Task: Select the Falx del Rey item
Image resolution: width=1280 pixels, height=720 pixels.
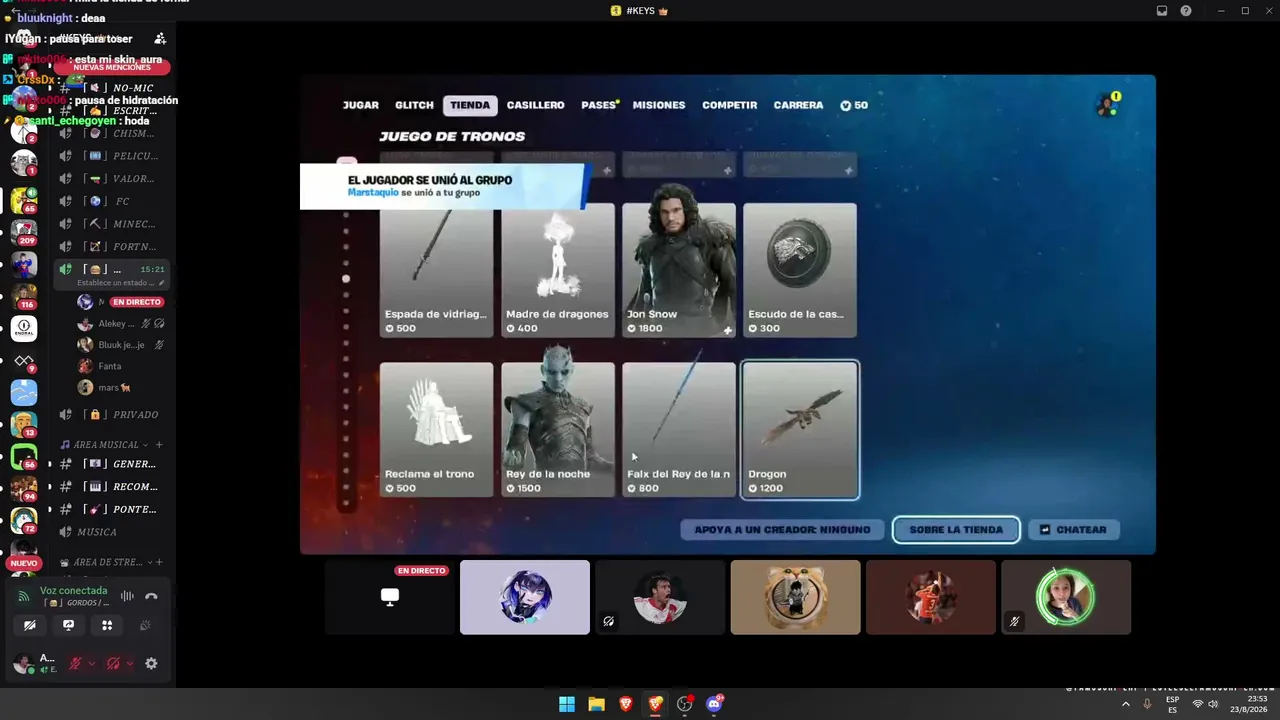Action: pyautogui.click(x=679, y=430)
